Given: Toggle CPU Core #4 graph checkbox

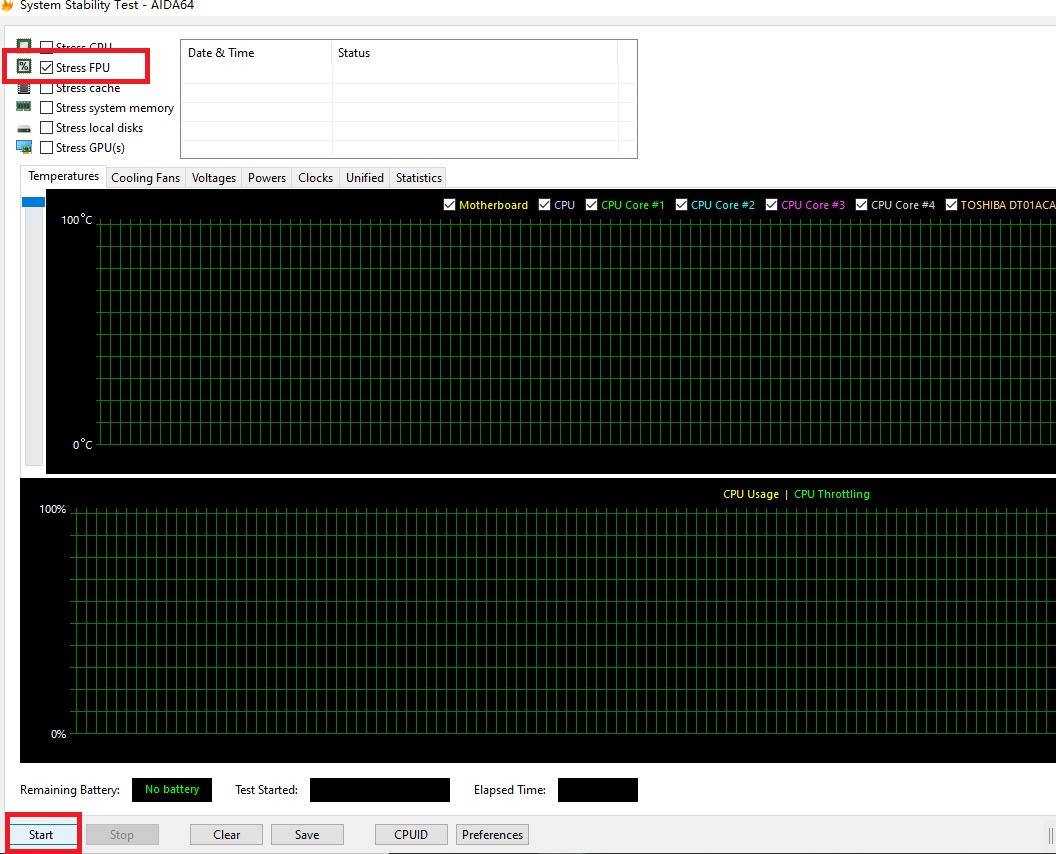Looking at the screenshot, I should tap(861, 205).
